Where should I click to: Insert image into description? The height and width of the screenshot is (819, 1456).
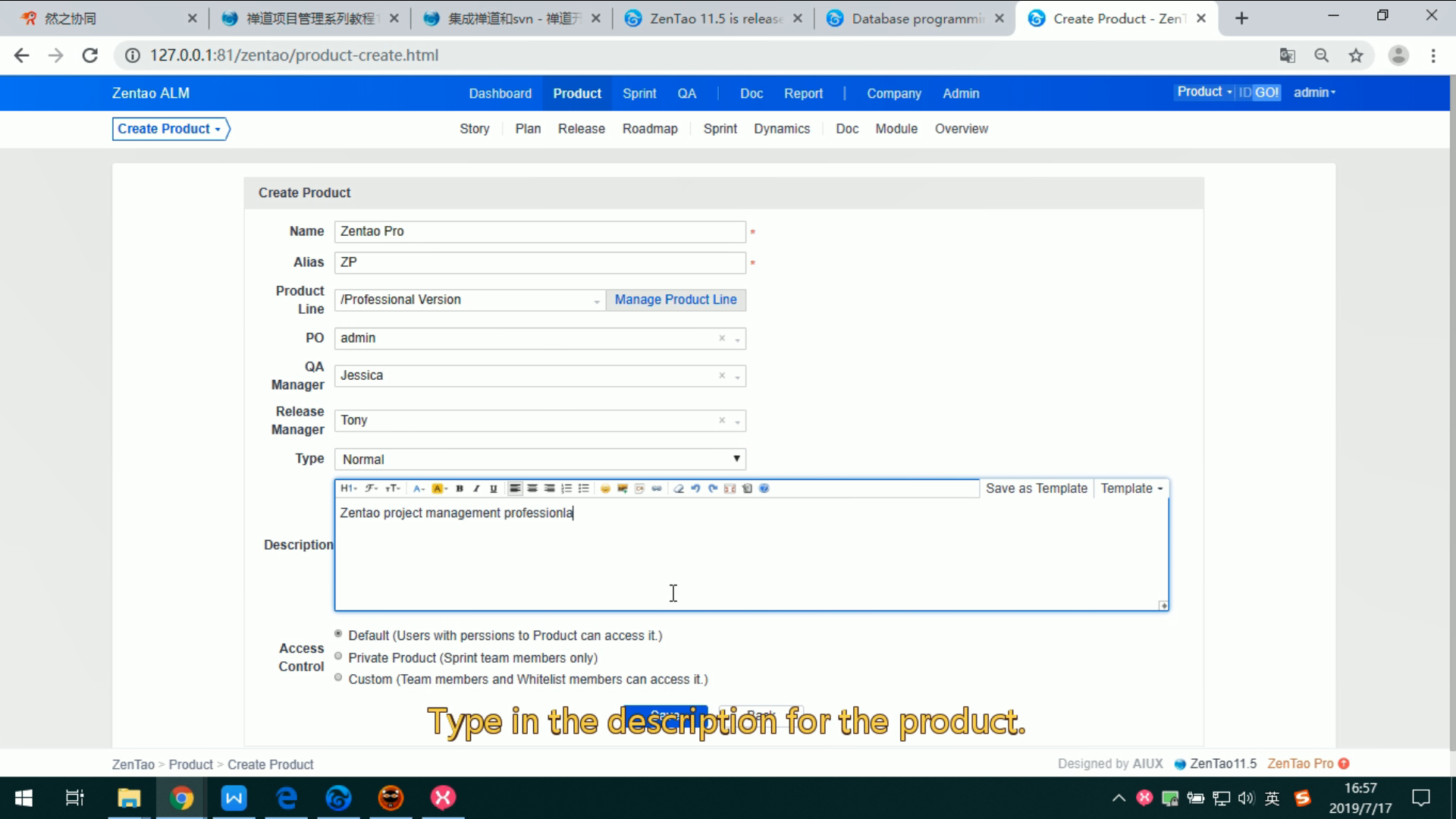pyautogui.click(x=623, y=488)
